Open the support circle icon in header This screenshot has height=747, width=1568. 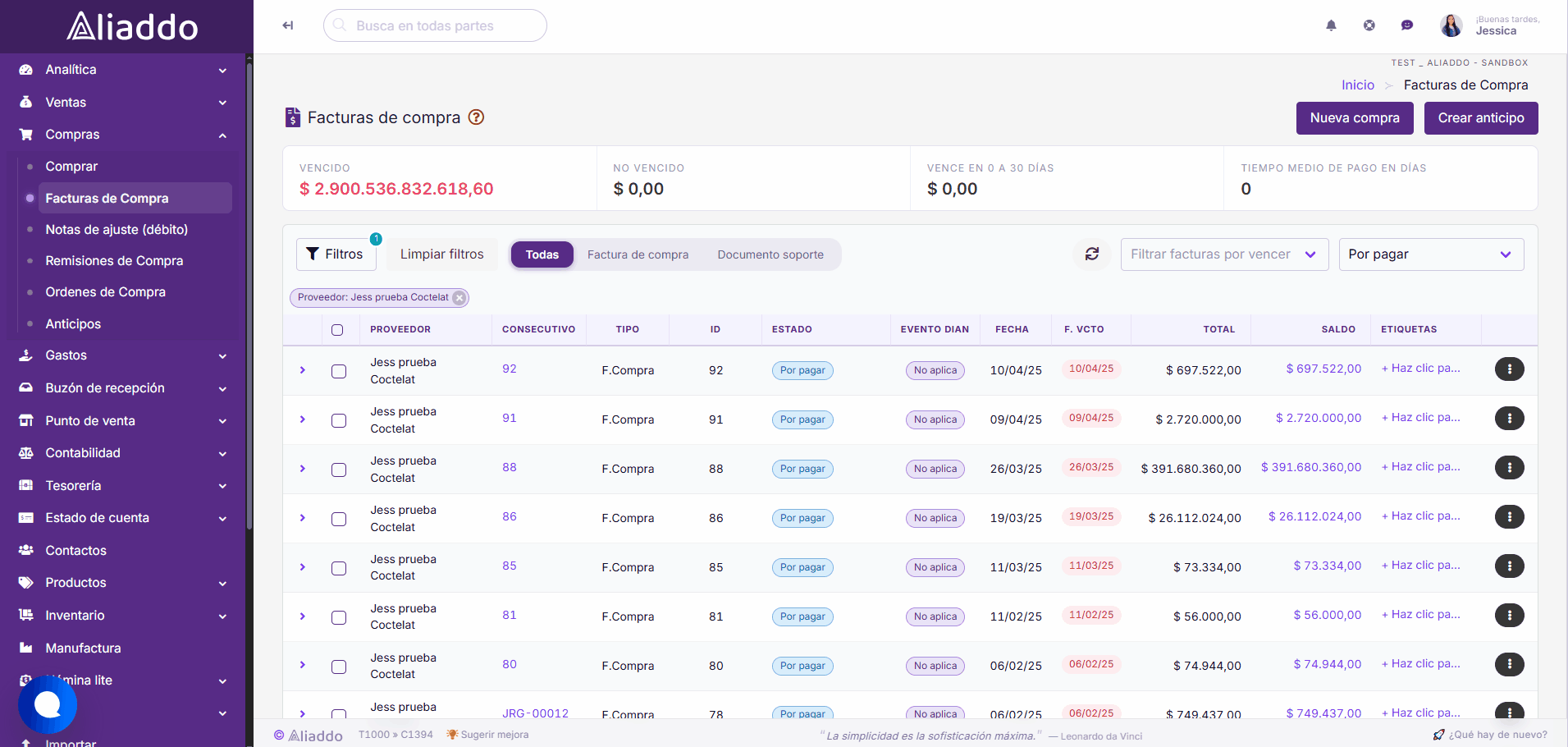[1369, 25]
